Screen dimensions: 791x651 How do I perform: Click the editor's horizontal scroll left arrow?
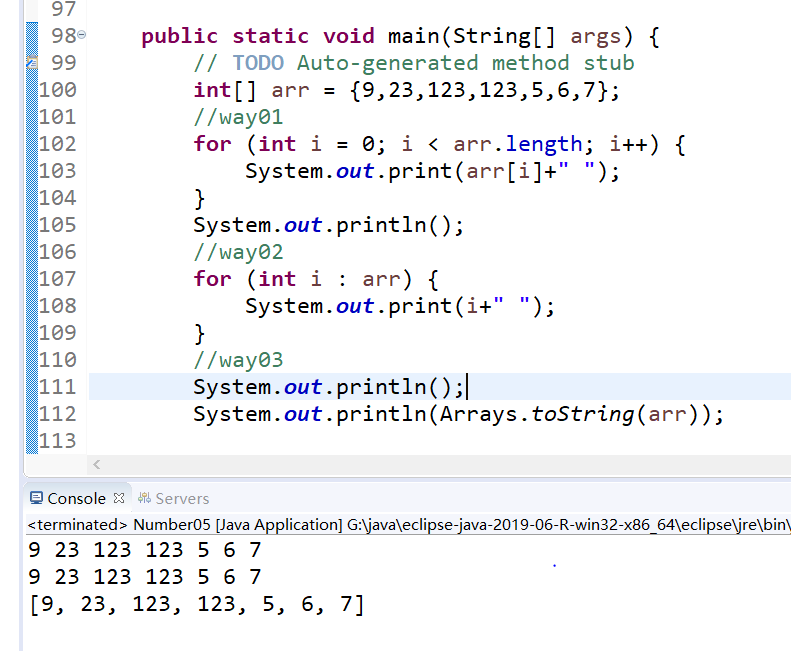click(97, 465)
